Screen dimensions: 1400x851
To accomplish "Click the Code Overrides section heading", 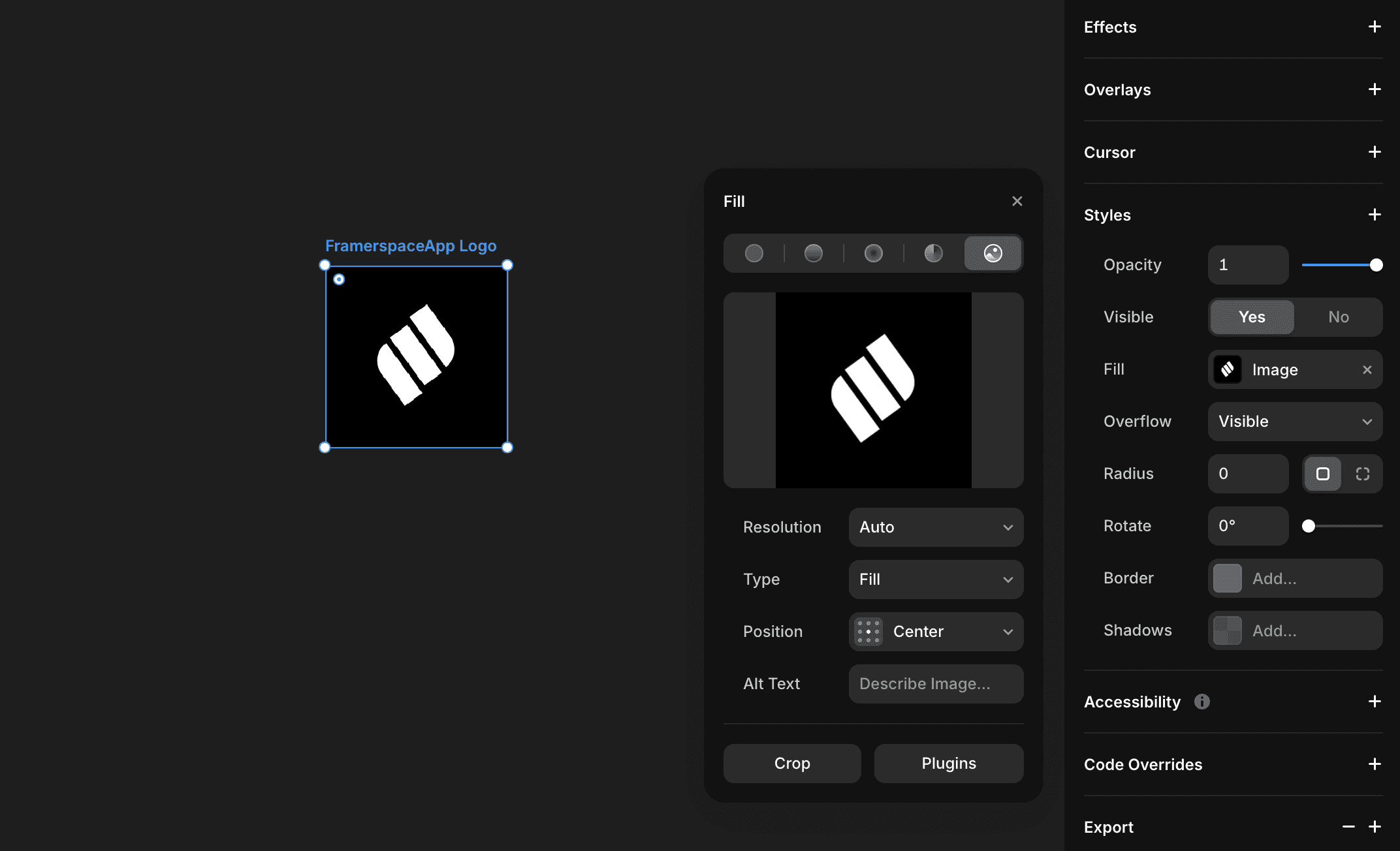I will tap(1143, 765).
